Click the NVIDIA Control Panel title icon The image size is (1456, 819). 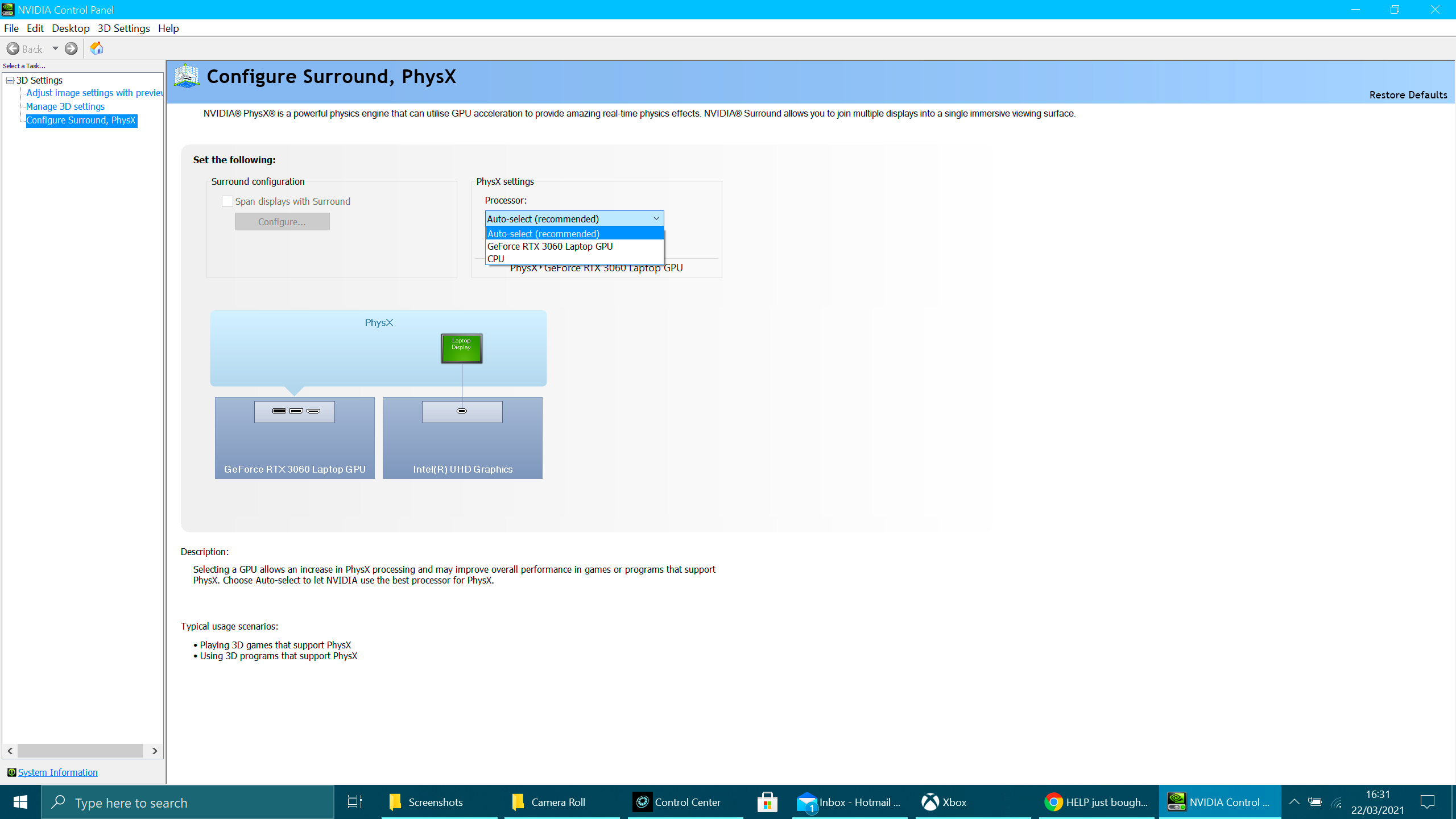[x=8, y=10]
